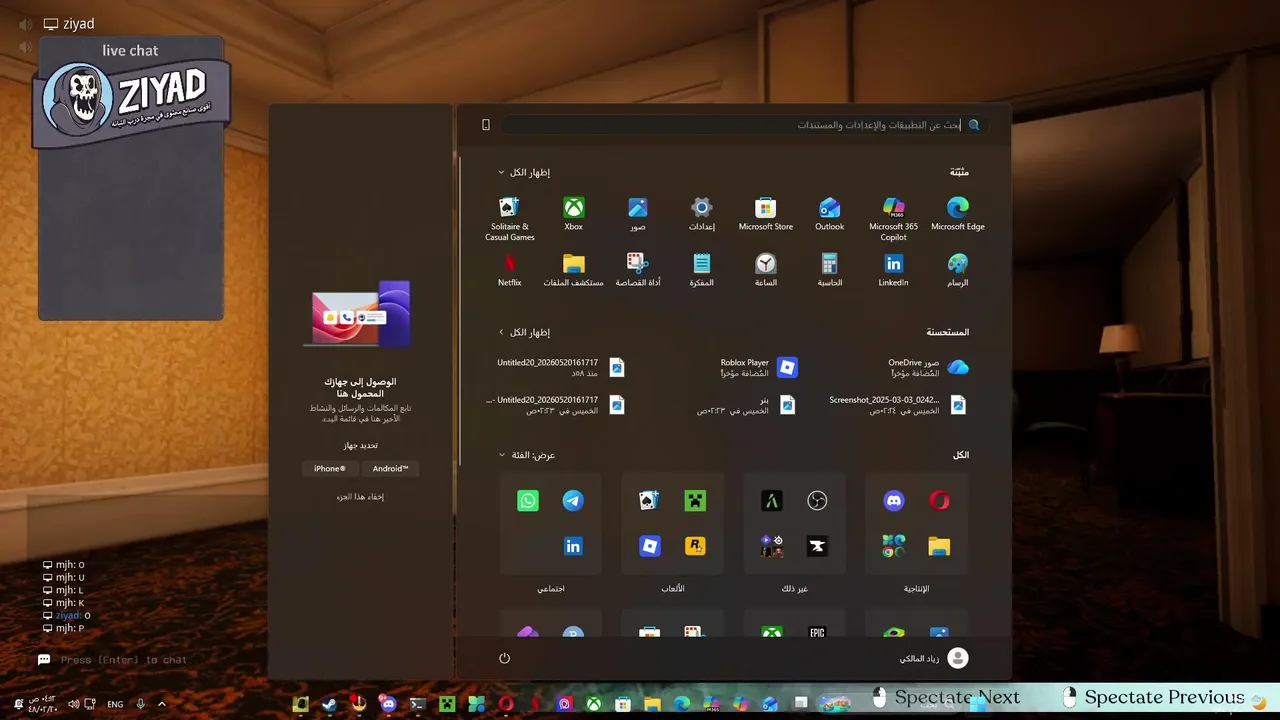
Task: Open the الإنتاجية category folder
Action: coord(916,524)
